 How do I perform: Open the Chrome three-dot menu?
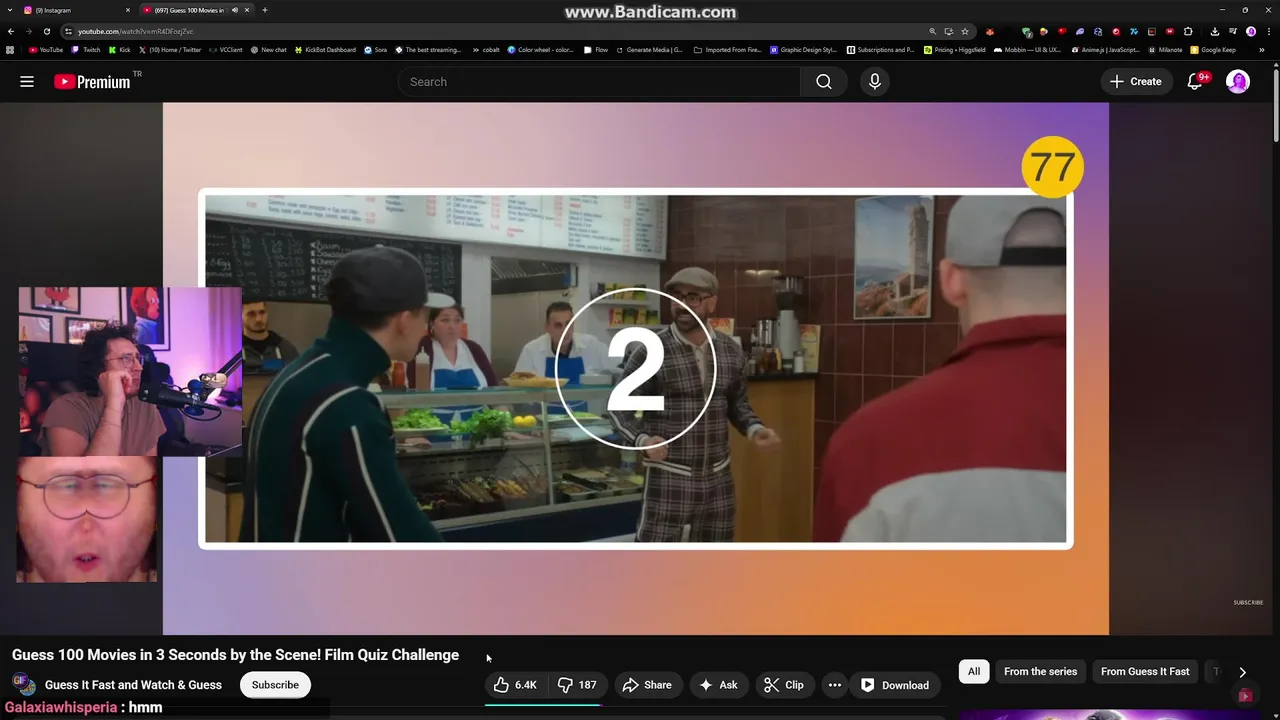[x=1268, y=31]
